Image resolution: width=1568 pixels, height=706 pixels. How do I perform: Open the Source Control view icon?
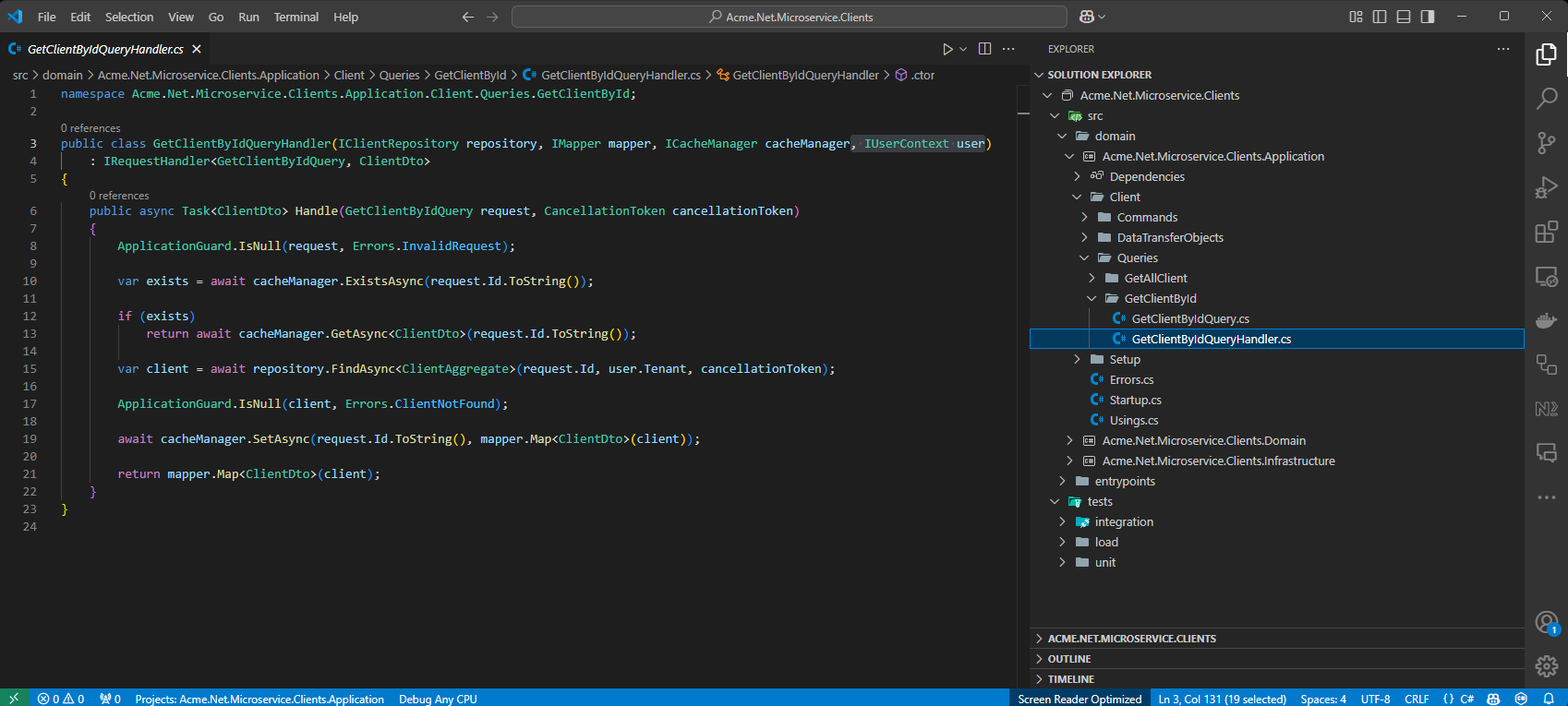pyautogui.click(x=1546, y=143)
